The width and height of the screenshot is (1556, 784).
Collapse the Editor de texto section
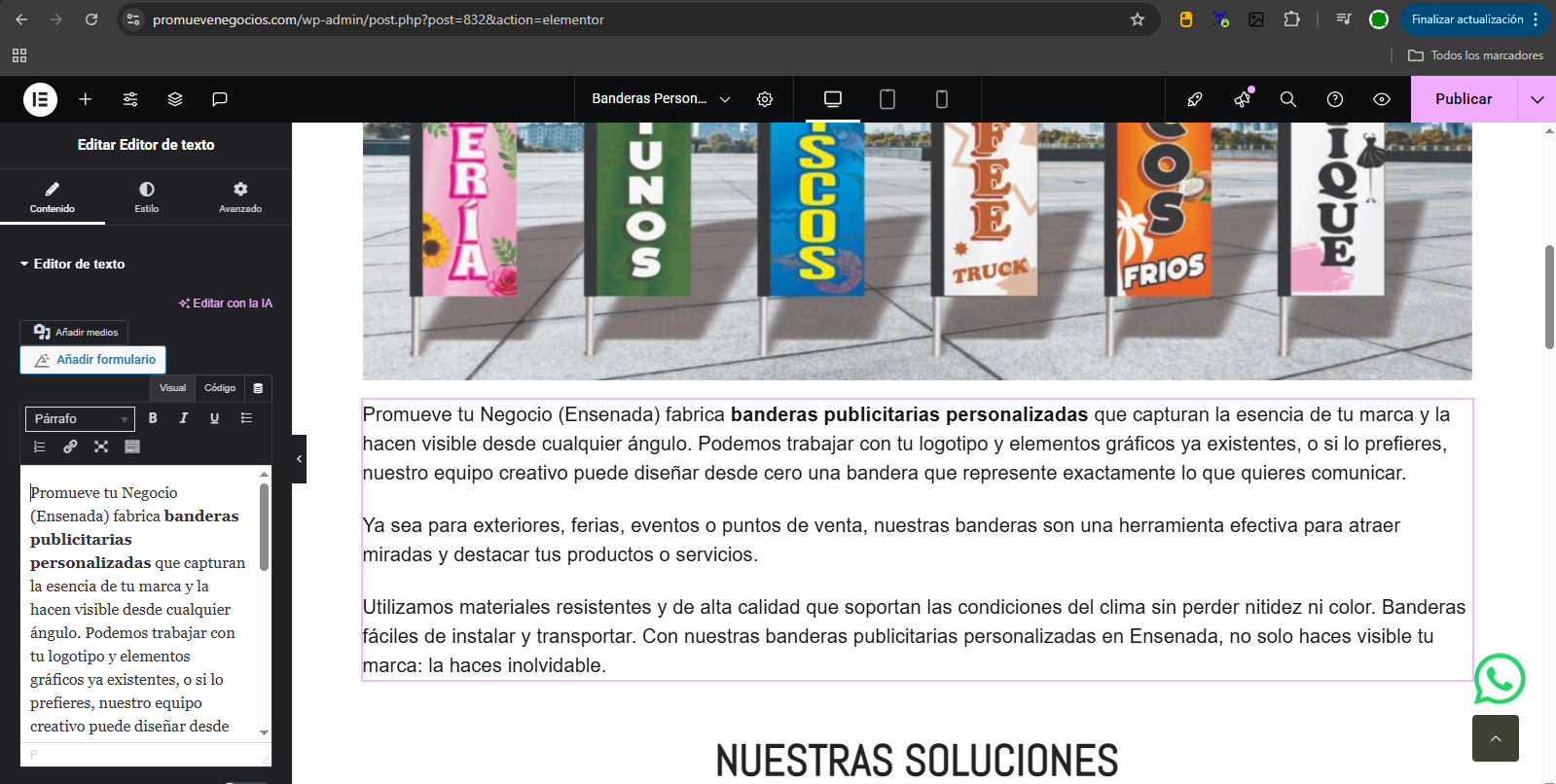(x=73, y=264)
